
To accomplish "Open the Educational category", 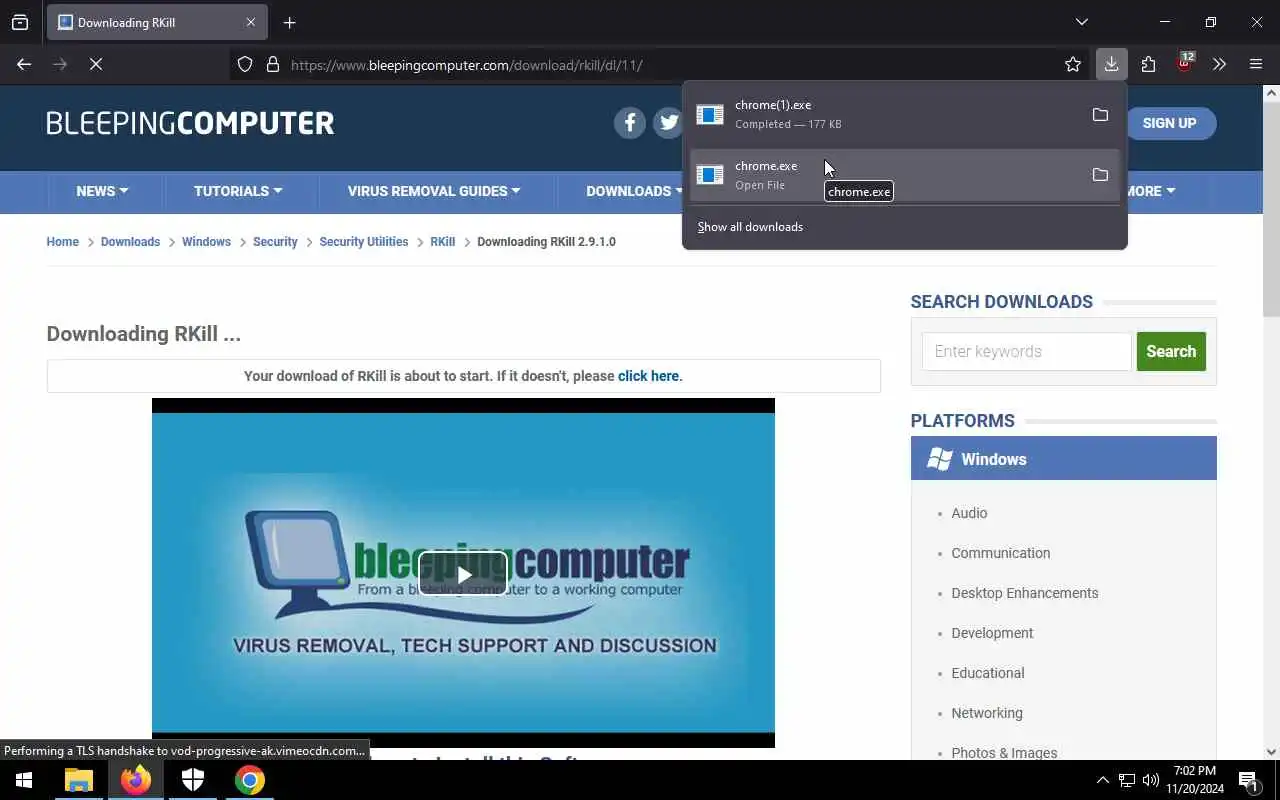I will (x=987, y=673).
